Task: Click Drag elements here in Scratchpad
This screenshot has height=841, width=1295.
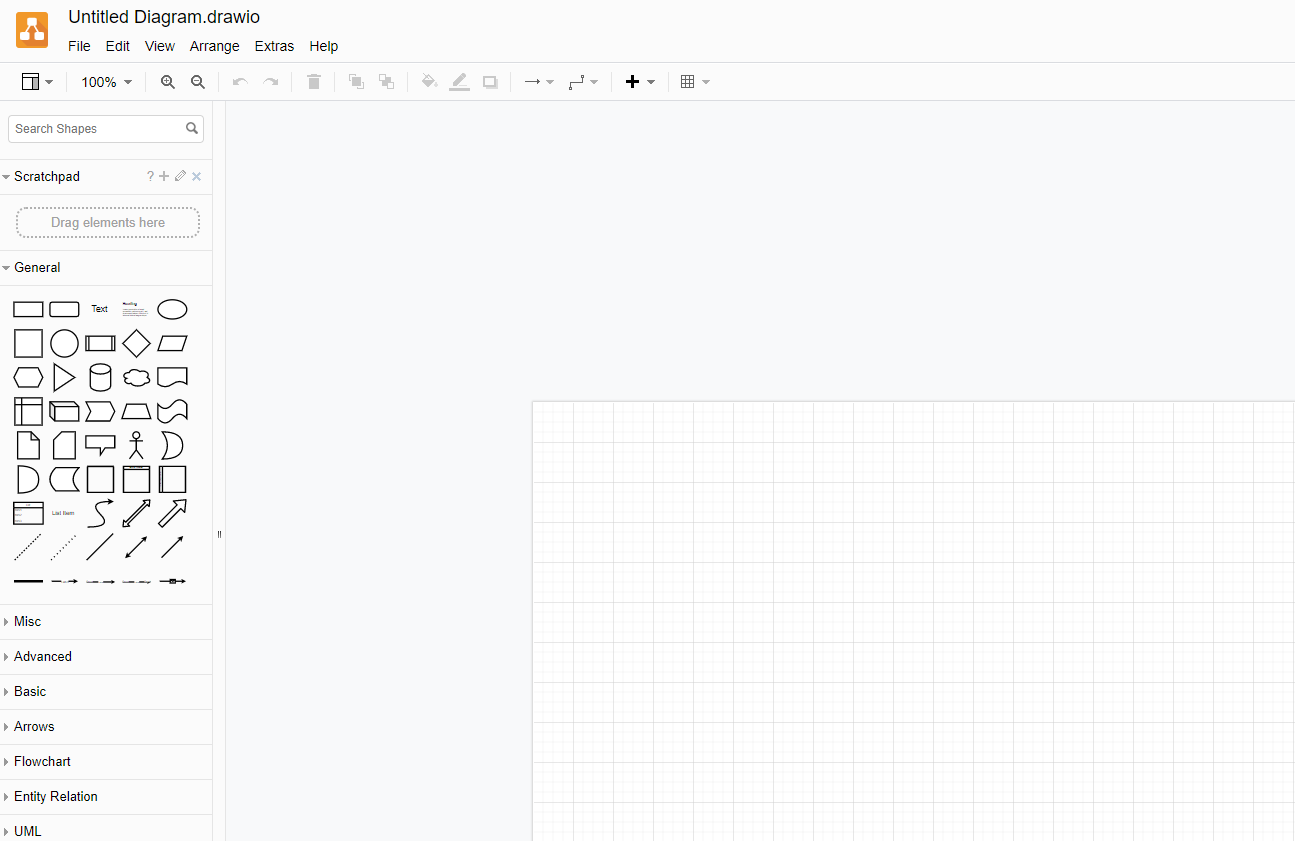Action: pyautogui.click(x=107, y=222)
